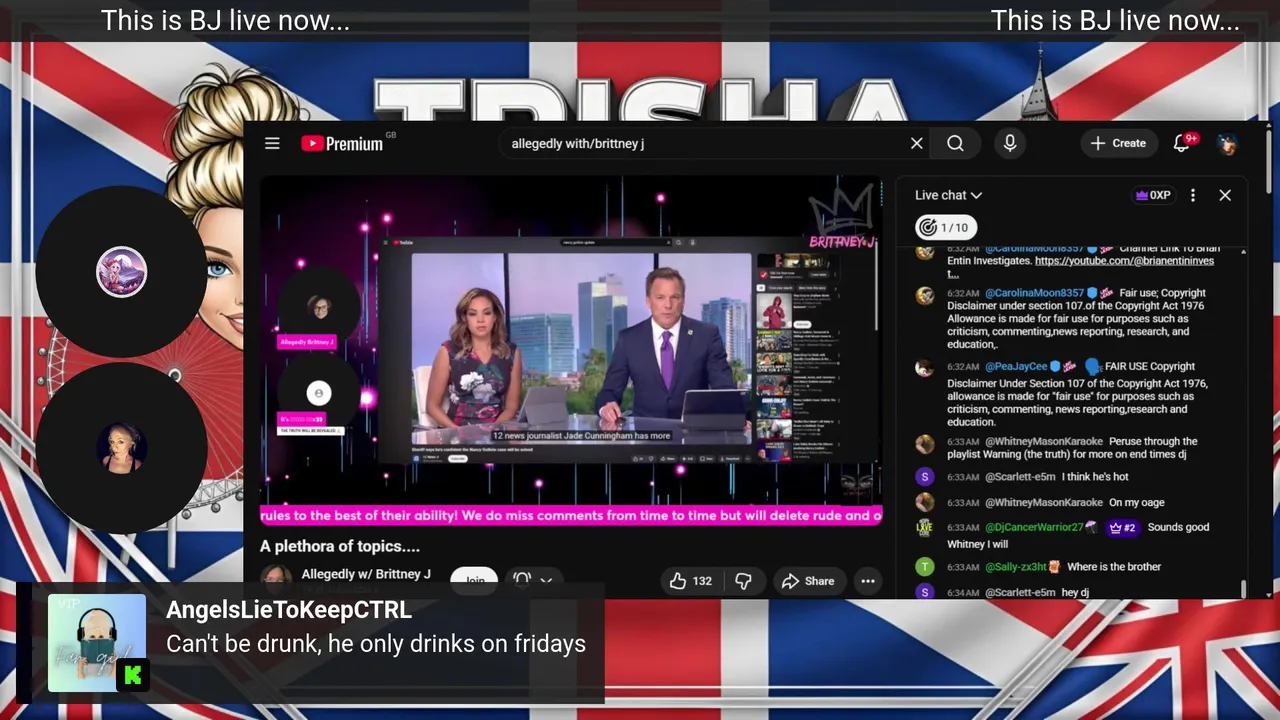The height and width of the screenshot is (720, 1280).
Task: Open Allegedly w/ Brittney J channel name
Action: click(x=366, y=574)
